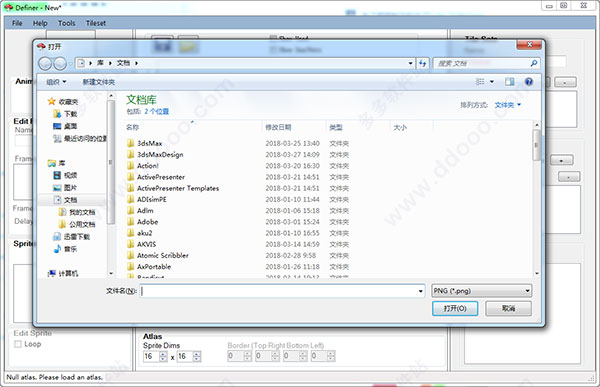Click the change view icon
600x387 pixels.
pos(480,82)
